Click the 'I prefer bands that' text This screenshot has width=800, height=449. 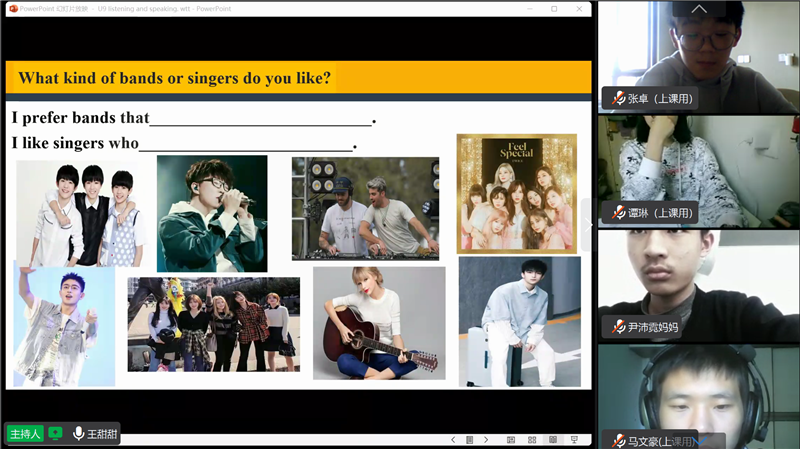(81, 118)
